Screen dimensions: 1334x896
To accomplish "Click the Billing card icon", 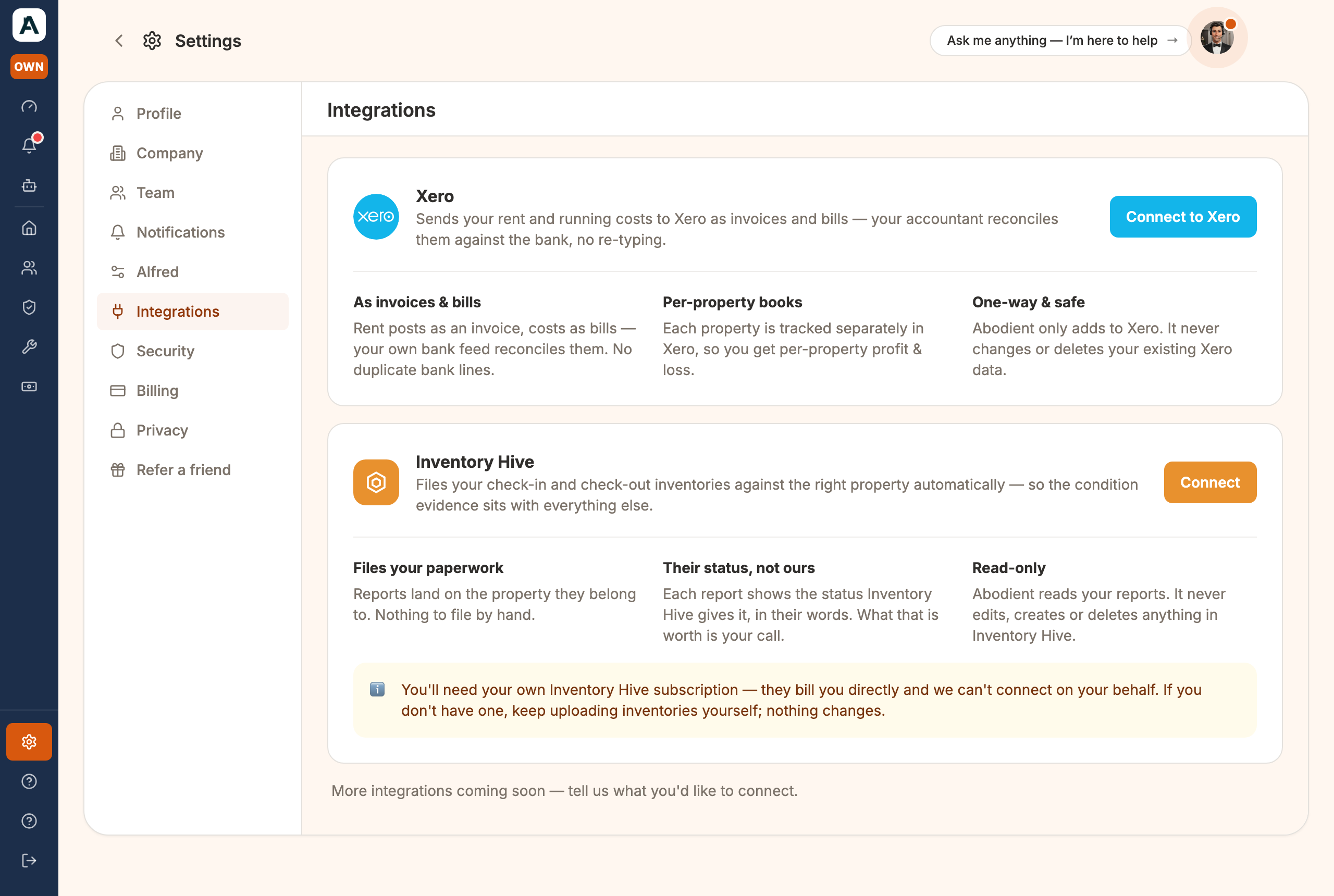I will click(118, 390).
